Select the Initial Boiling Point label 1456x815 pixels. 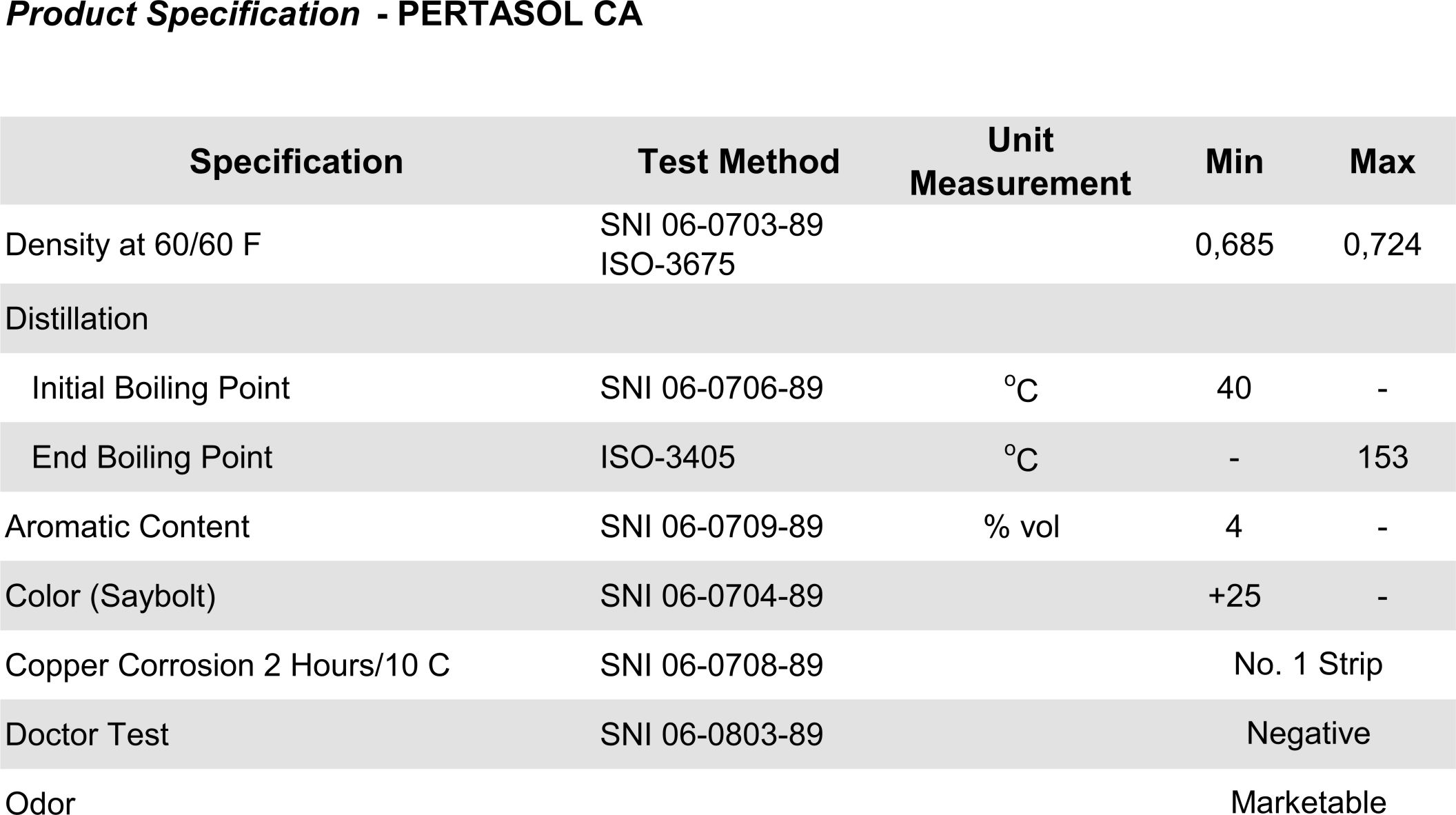[x=161, y=388]
